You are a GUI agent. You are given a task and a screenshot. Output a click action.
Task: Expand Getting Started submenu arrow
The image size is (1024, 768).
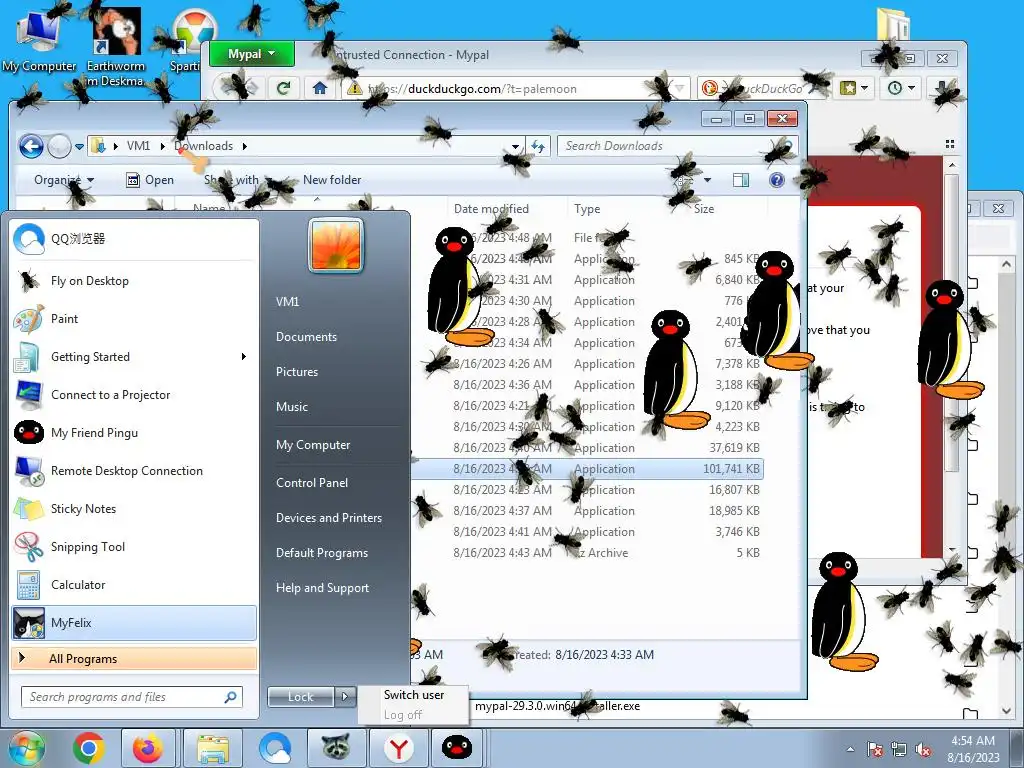[244, 357]
